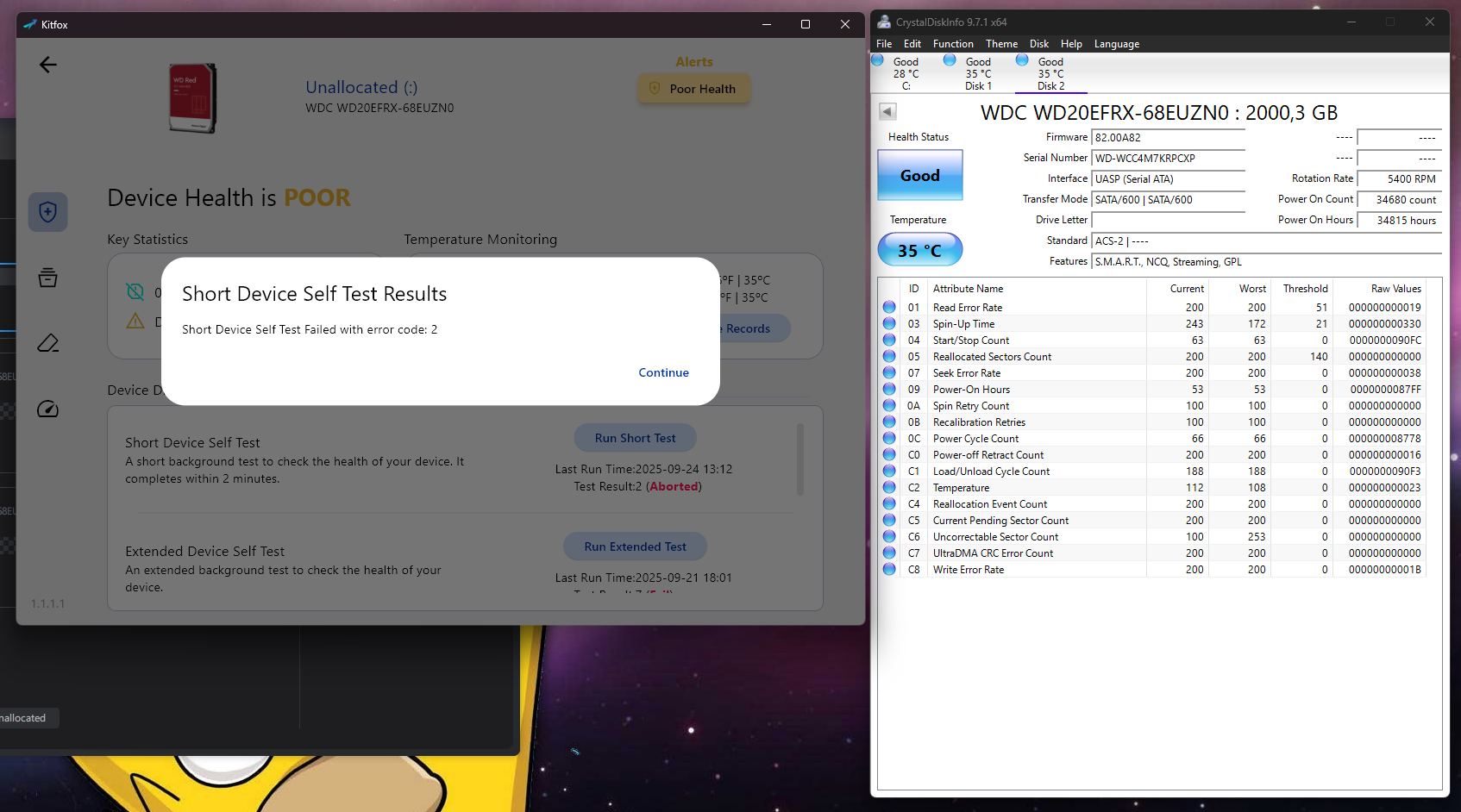Click the Poor Health alert button
Image resolution: width=1461 pixels, height=812 pixels.
coord(694,89)
